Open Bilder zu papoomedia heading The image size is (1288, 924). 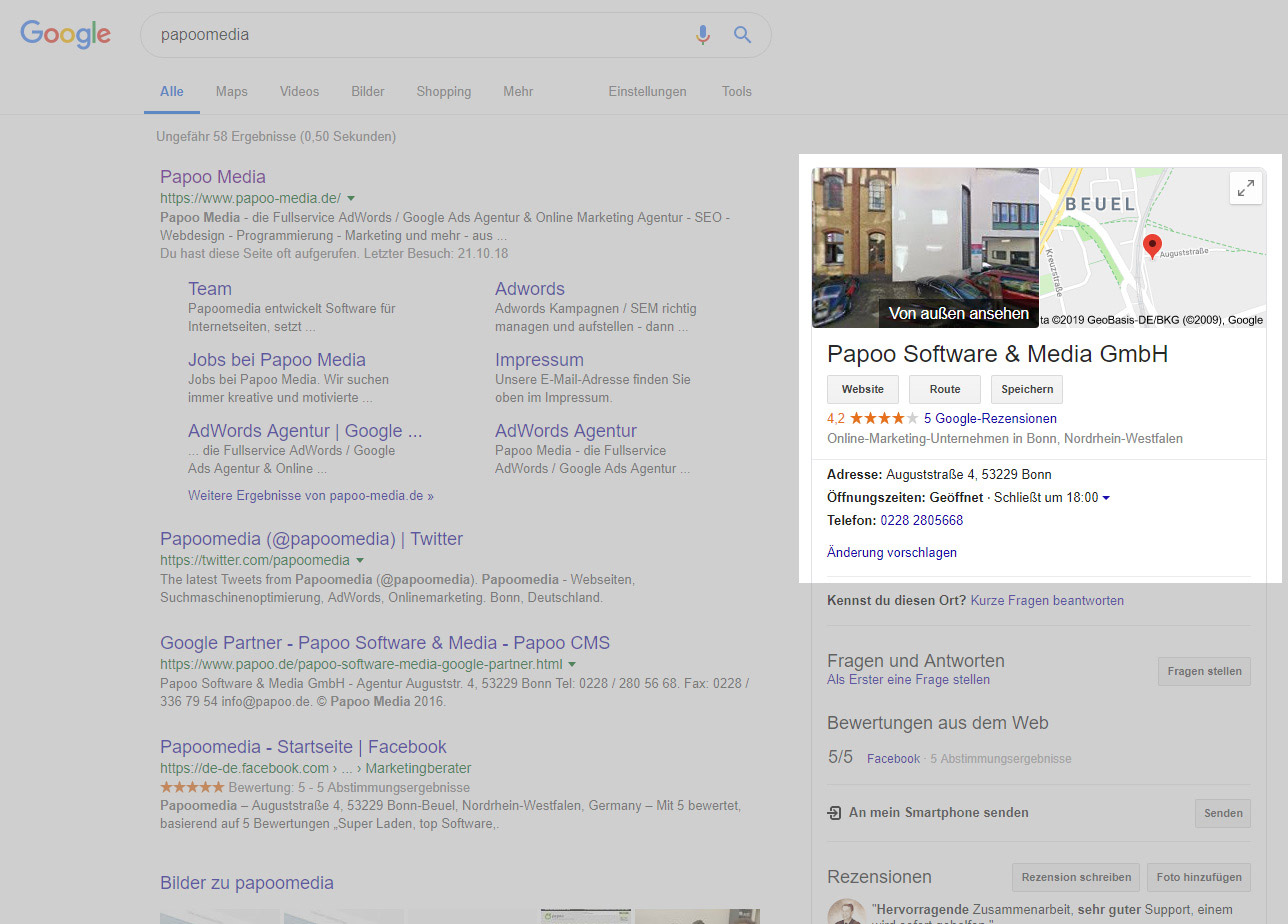click(x=247, y=883)
